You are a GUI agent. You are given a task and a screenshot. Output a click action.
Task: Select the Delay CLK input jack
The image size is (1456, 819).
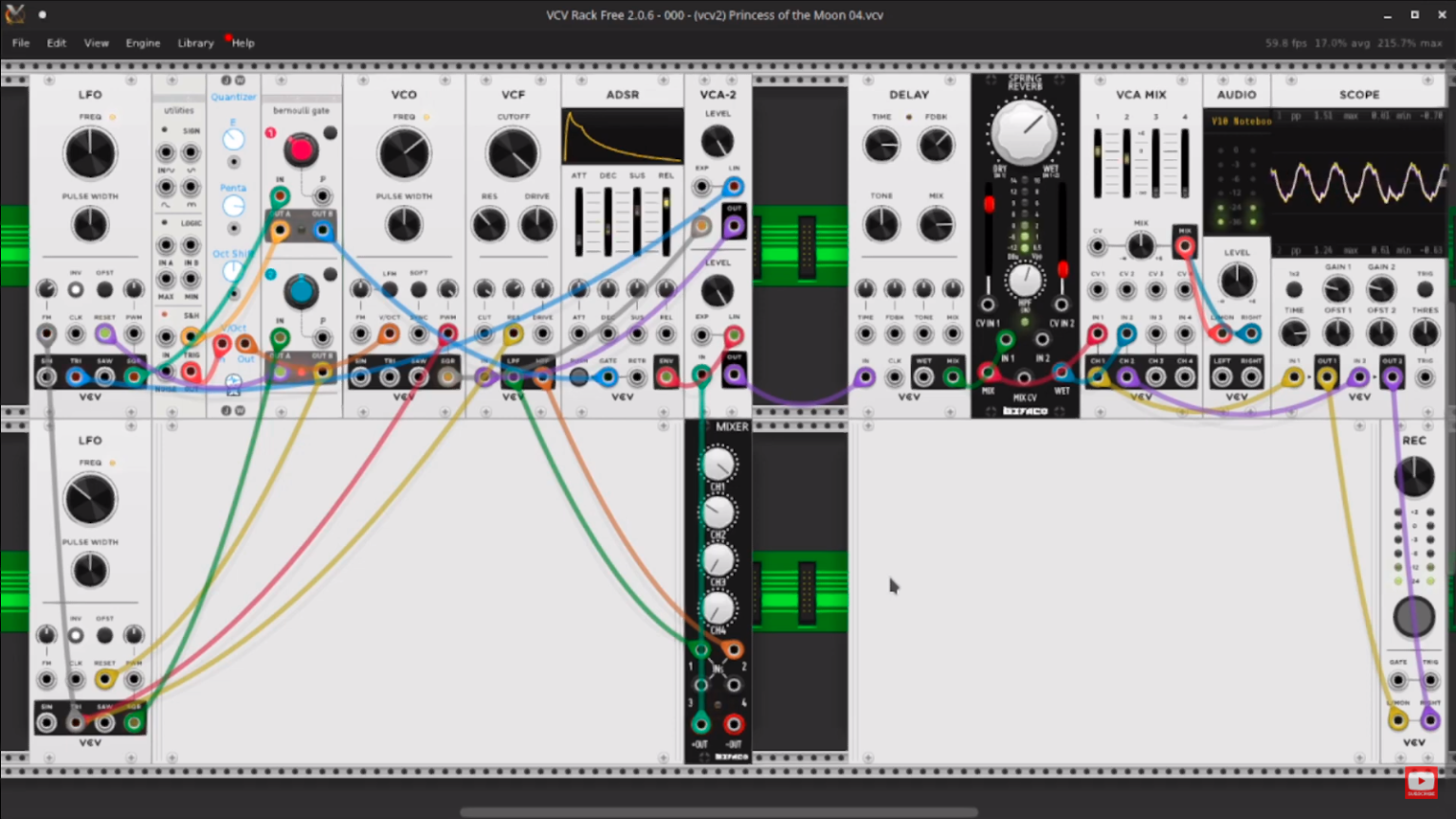tap(894, 377)
